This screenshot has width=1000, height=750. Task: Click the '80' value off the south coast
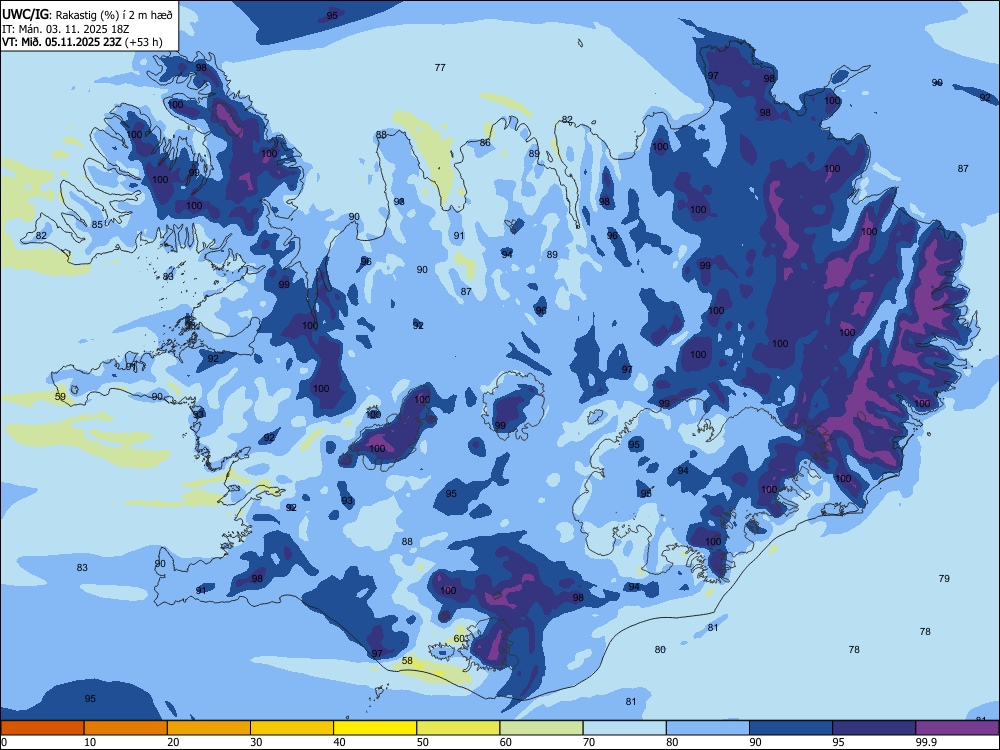click(x=660, y=650)
